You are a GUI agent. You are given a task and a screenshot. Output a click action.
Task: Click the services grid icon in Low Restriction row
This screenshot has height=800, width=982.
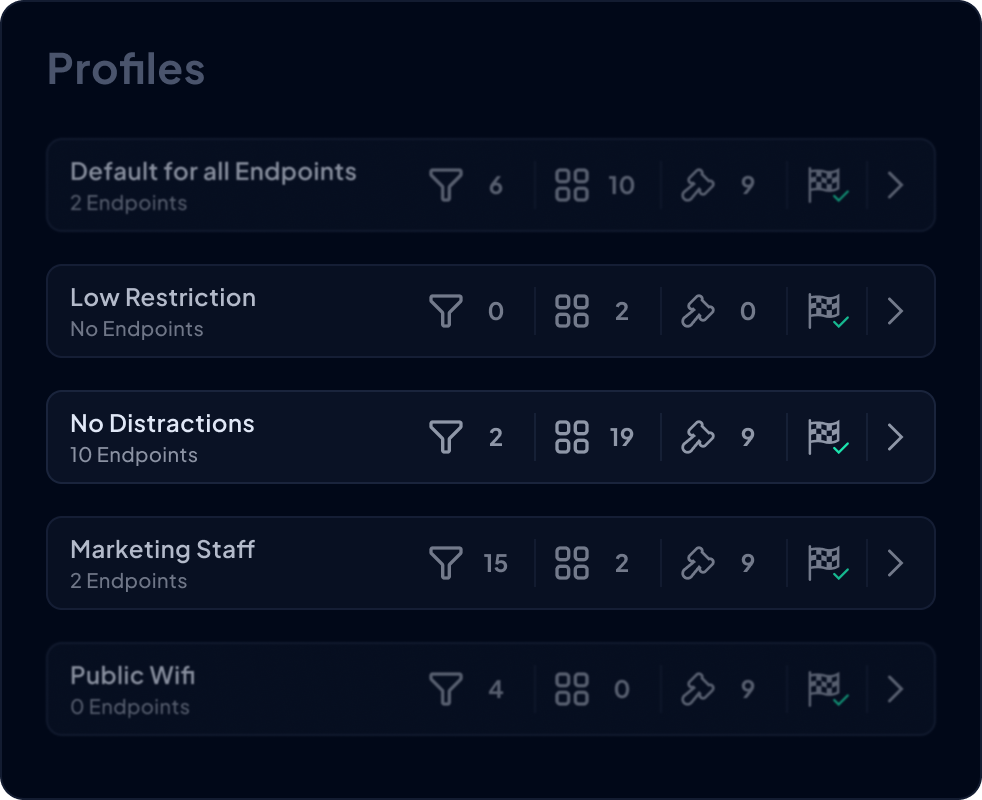(x=572, y=311)
